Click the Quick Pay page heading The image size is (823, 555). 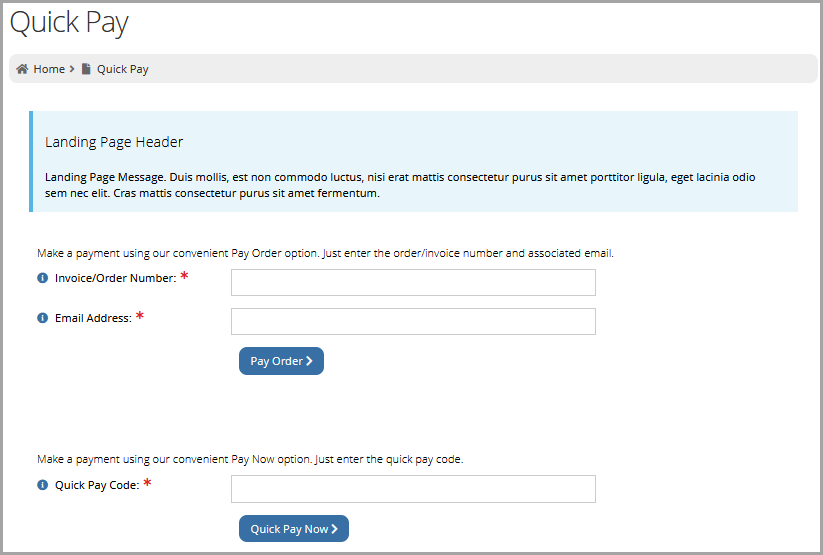[69, 23]
